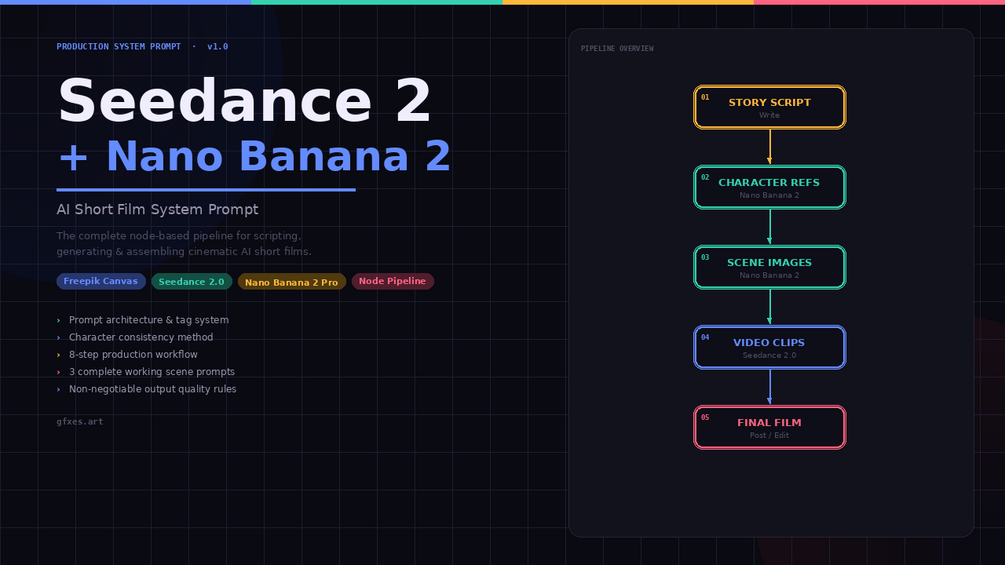This screenshot has width=1005, height=565.
Task: Click 'Prompt architecture & tag system' bullet
Action: point(149,320)
